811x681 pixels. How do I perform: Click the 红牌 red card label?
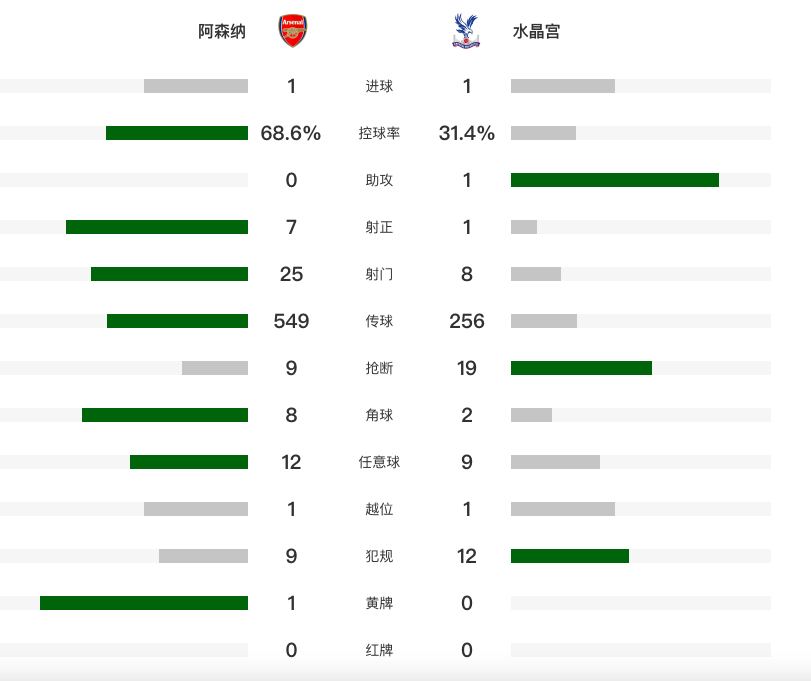(379, 651)
